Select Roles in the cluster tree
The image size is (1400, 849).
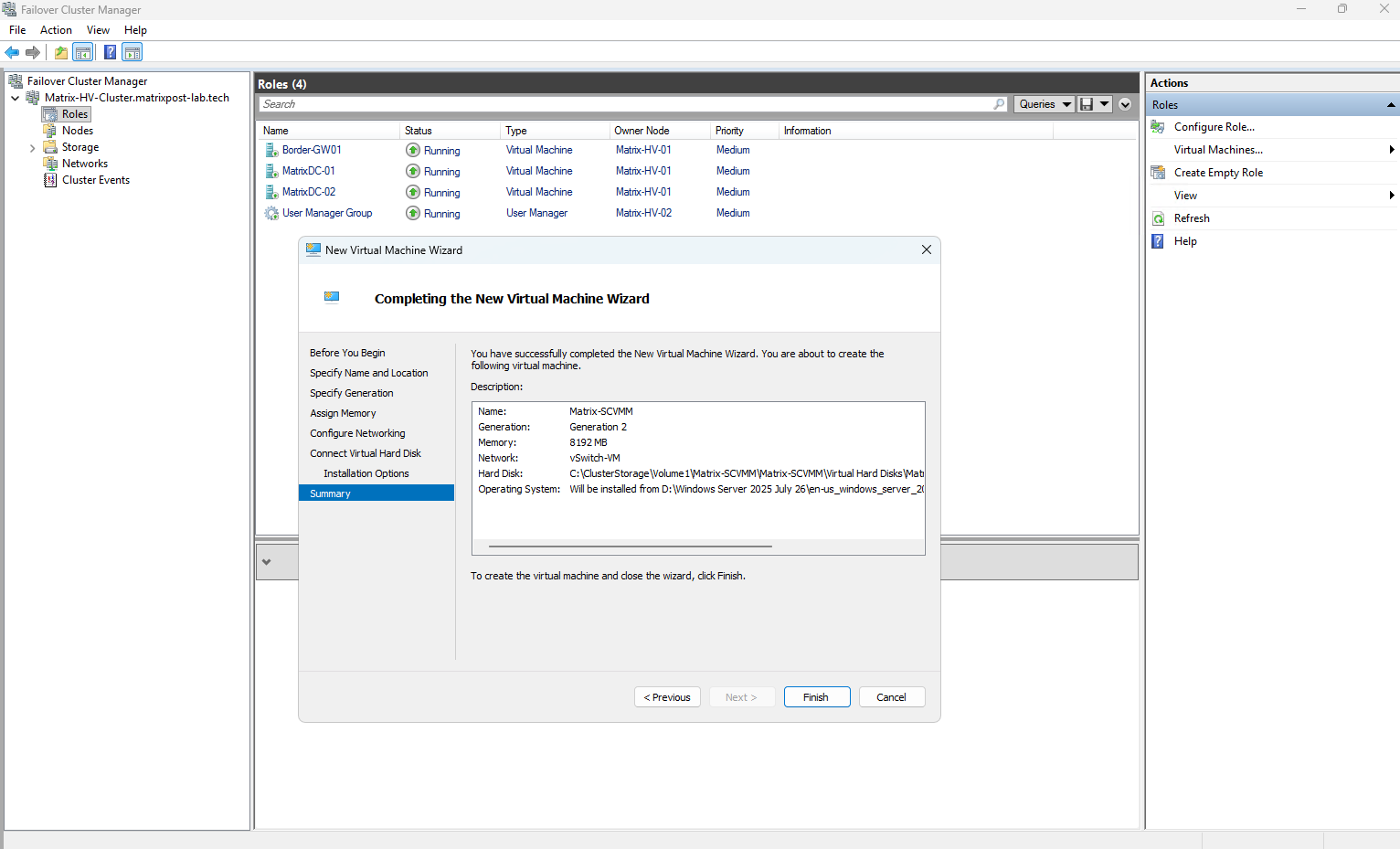click(75, 114)
